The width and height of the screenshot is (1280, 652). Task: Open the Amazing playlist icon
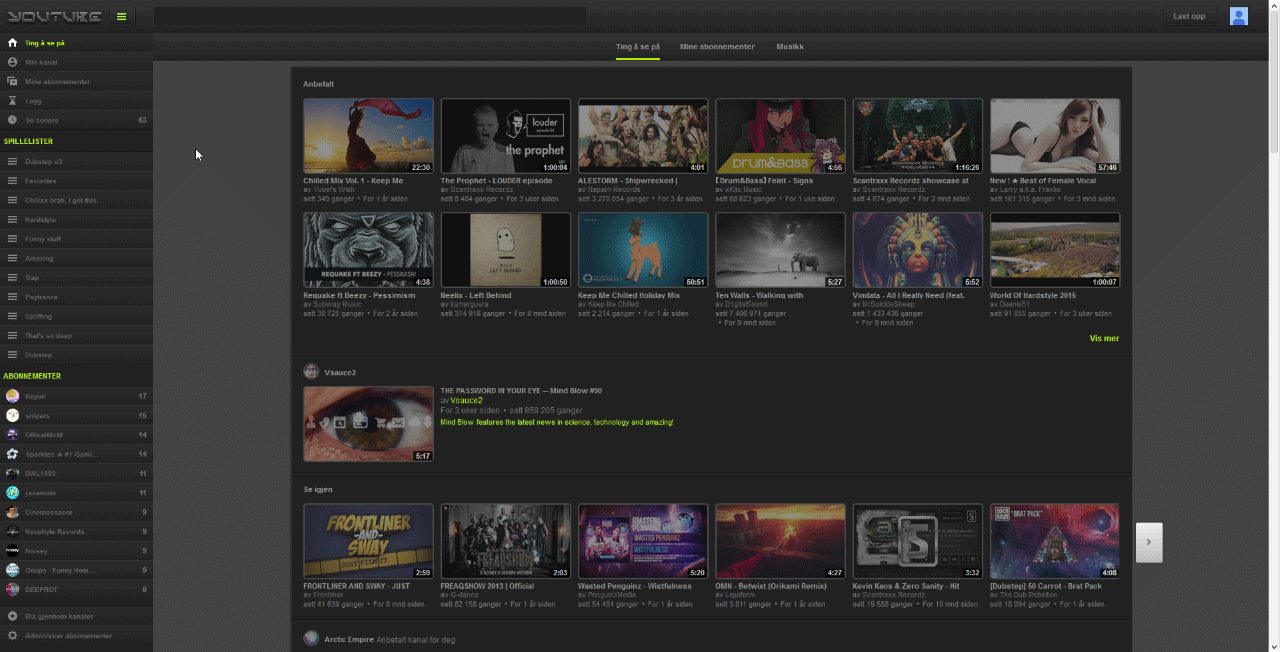click(12, 258)
